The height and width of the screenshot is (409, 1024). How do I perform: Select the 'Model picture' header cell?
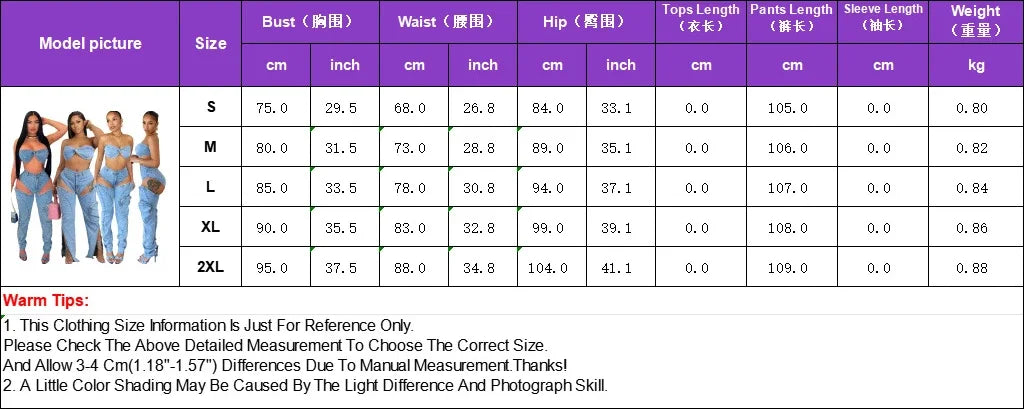[x=90, y=43]
